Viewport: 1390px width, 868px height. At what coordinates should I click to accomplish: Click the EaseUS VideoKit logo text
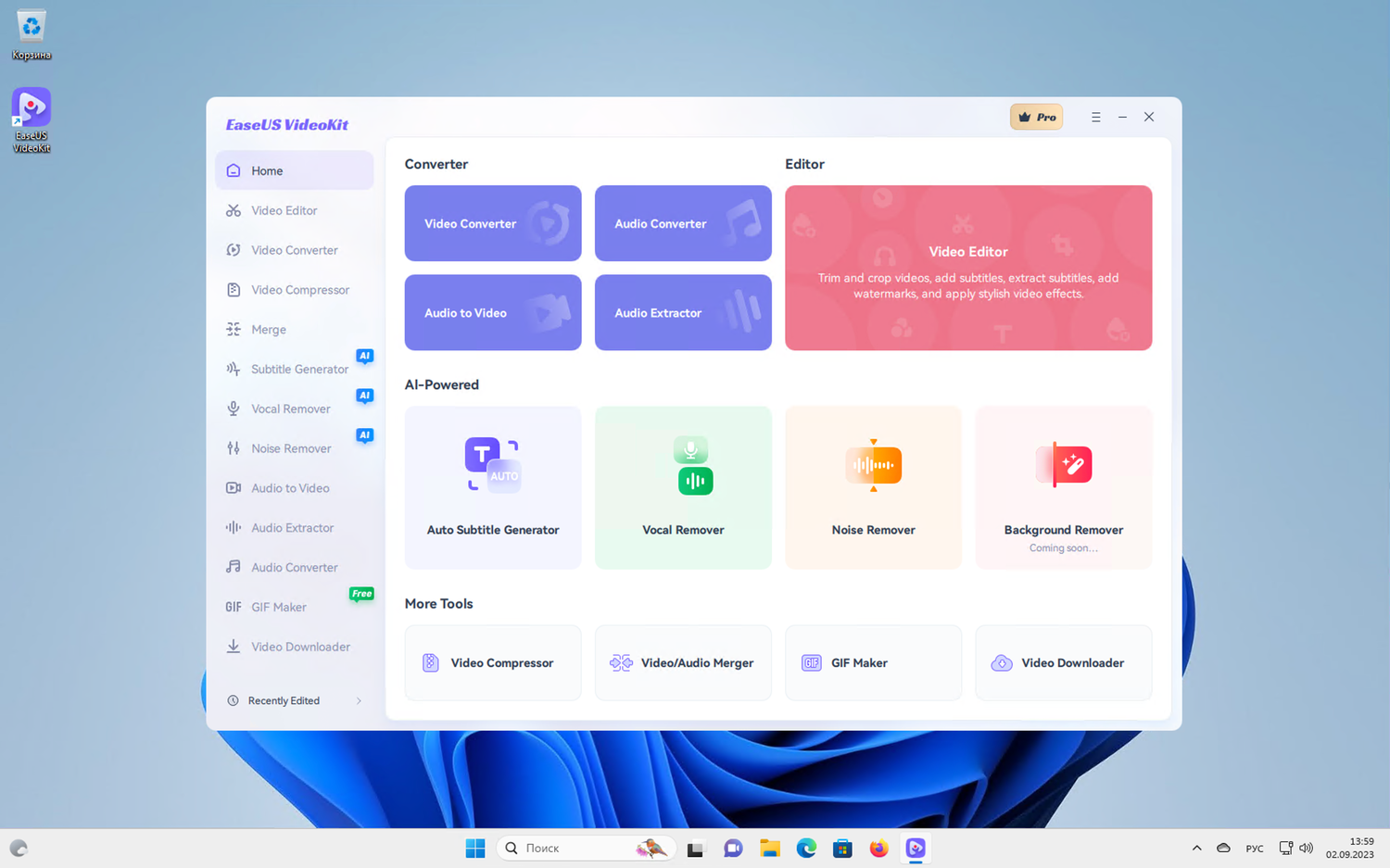pos(287,124)
